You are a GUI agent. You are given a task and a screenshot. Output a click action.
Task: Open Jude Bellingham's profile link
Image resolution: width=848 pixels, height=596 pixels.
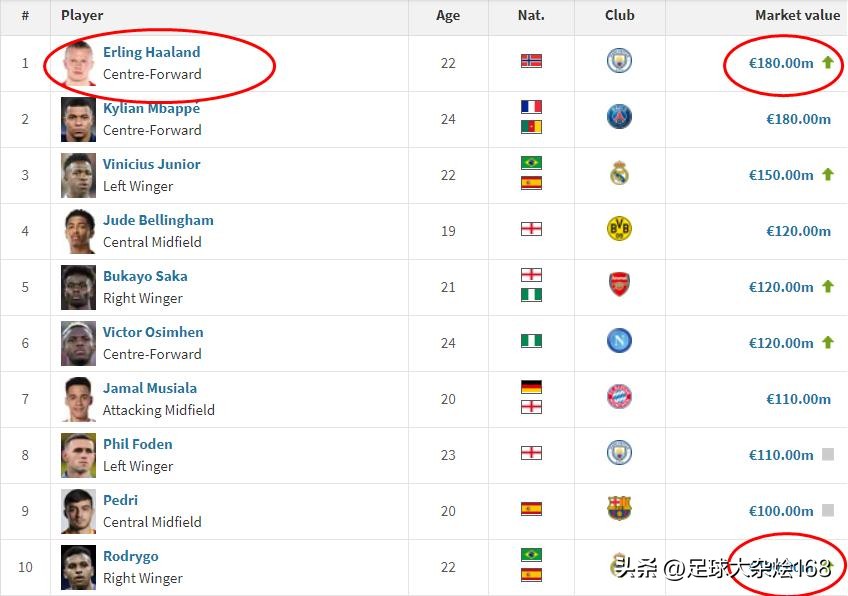pyautogui.click(x=158, y=220)
